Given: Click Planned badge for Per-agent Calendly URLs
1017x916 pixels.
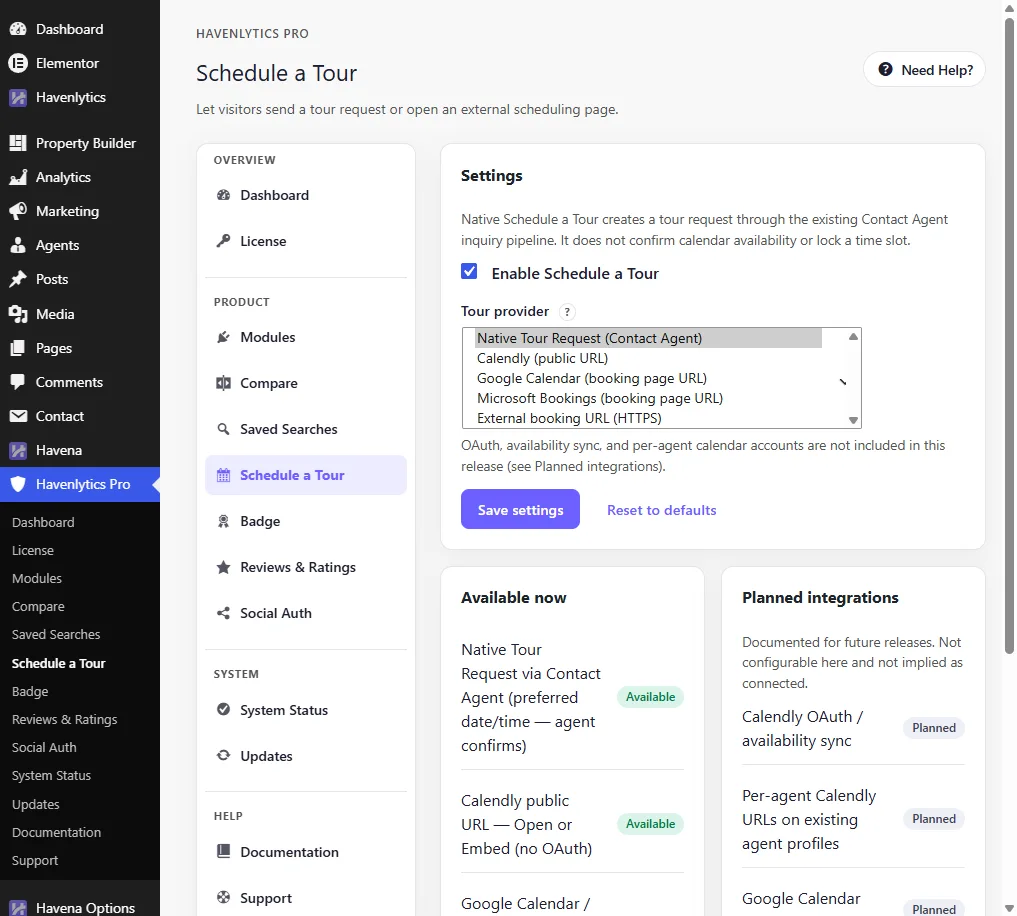Looking at the screenshot, I should click(934, 819).
